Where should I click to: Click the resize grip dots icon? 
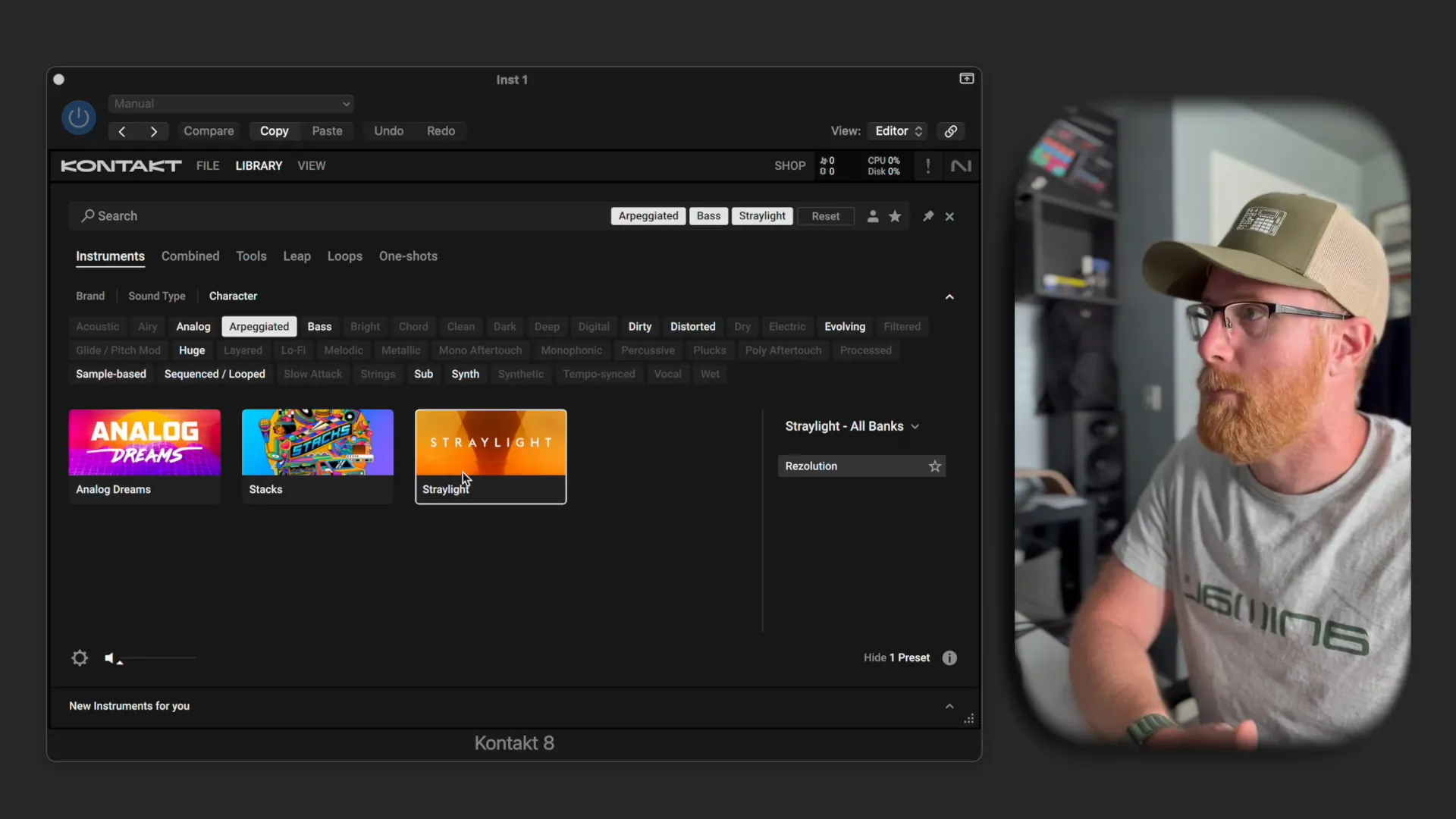click(968, 719)
